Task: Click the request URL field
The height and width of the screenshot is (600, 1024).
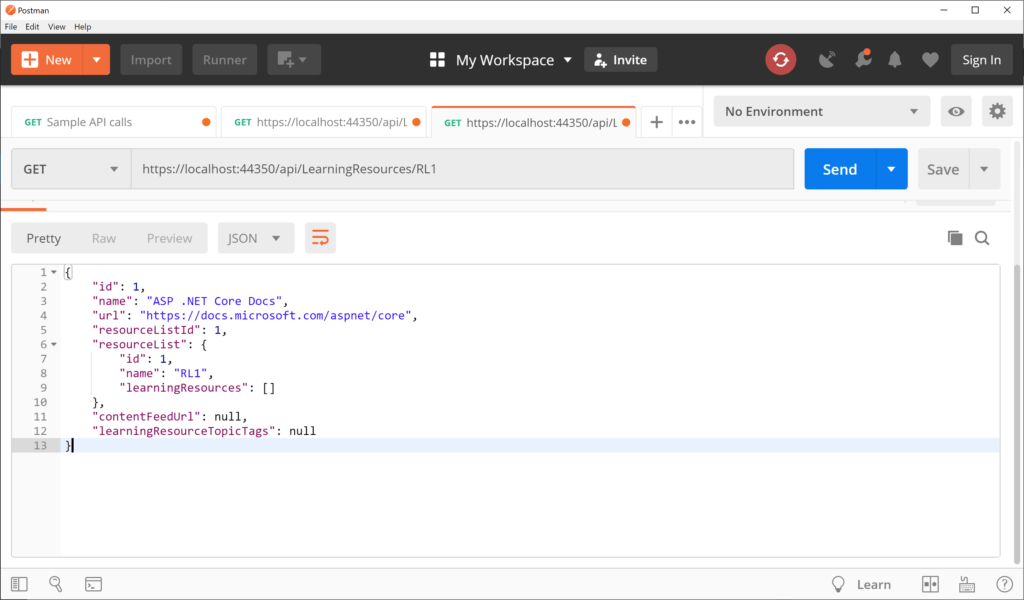Action: tap(462, 169)
